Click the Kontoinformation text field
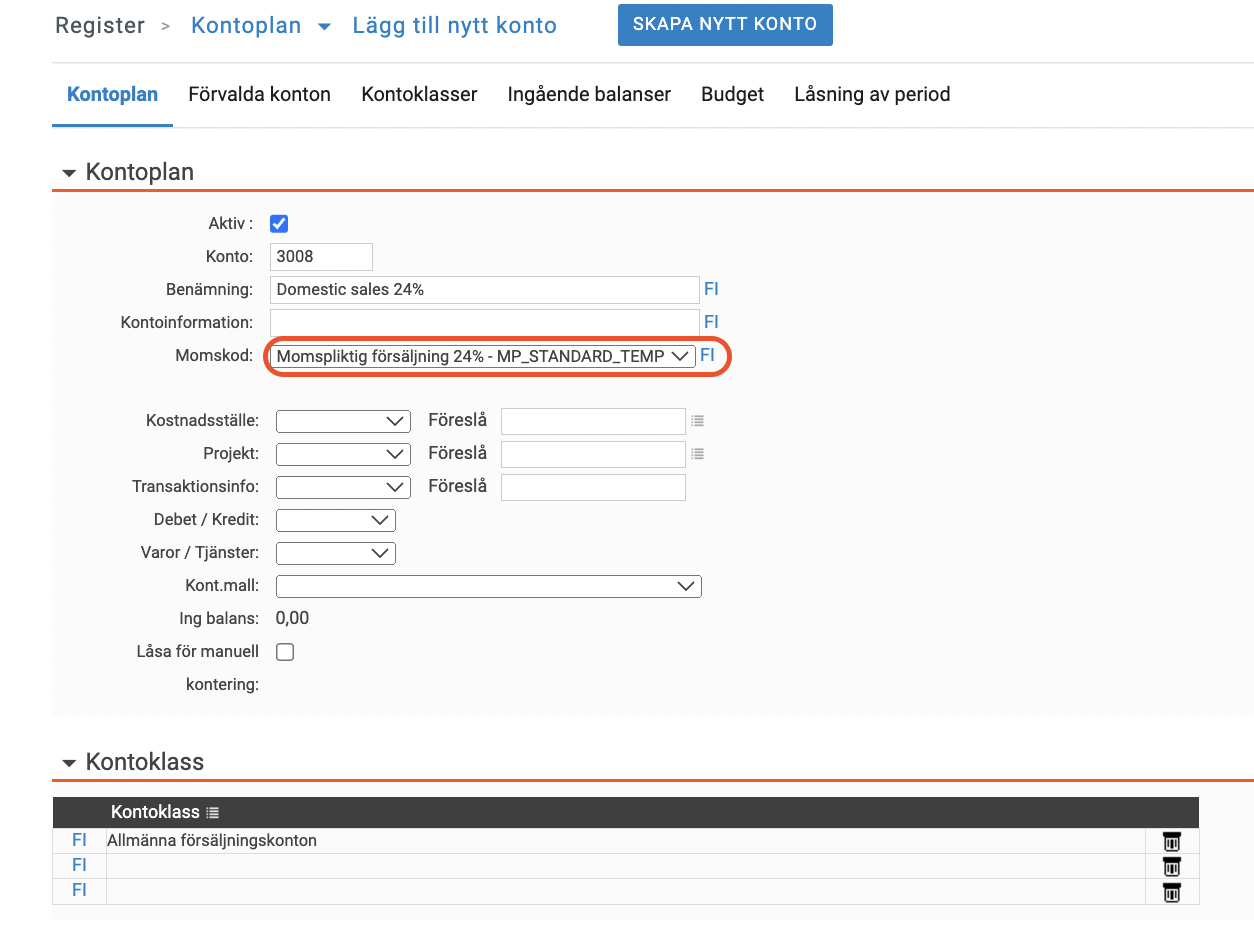The width and height of the screenshot is (1254, 936). pyautogui.click(x=484, y=322)
